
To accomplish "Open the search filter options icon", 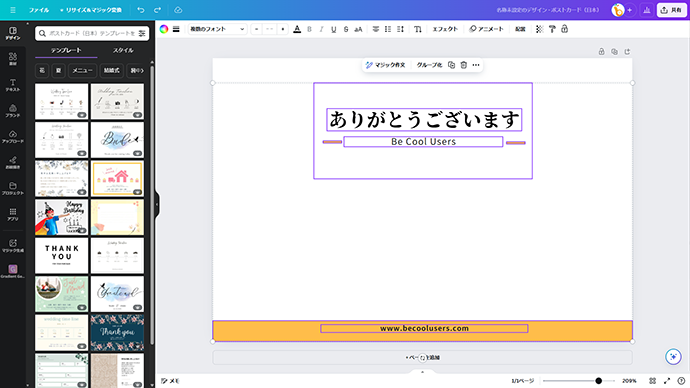I will coord(142,33).
